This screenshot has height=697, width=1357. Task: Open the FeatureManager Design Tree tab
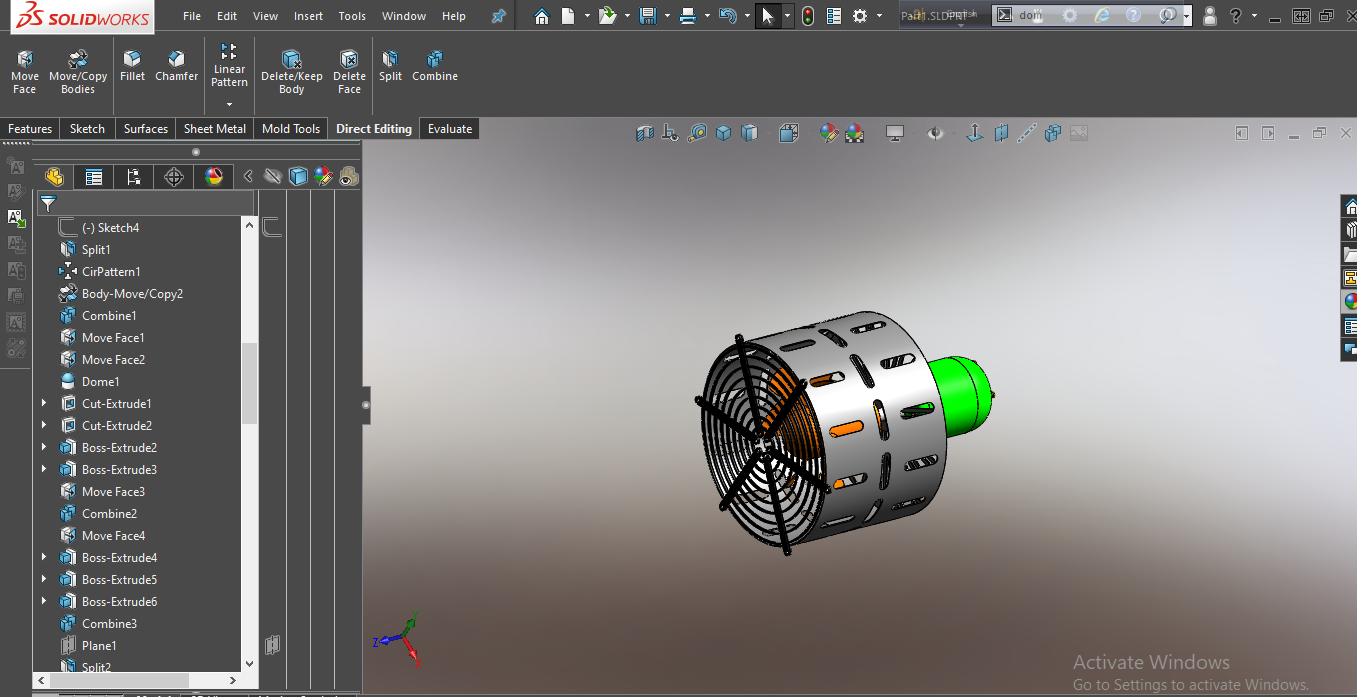click(54, 177)
